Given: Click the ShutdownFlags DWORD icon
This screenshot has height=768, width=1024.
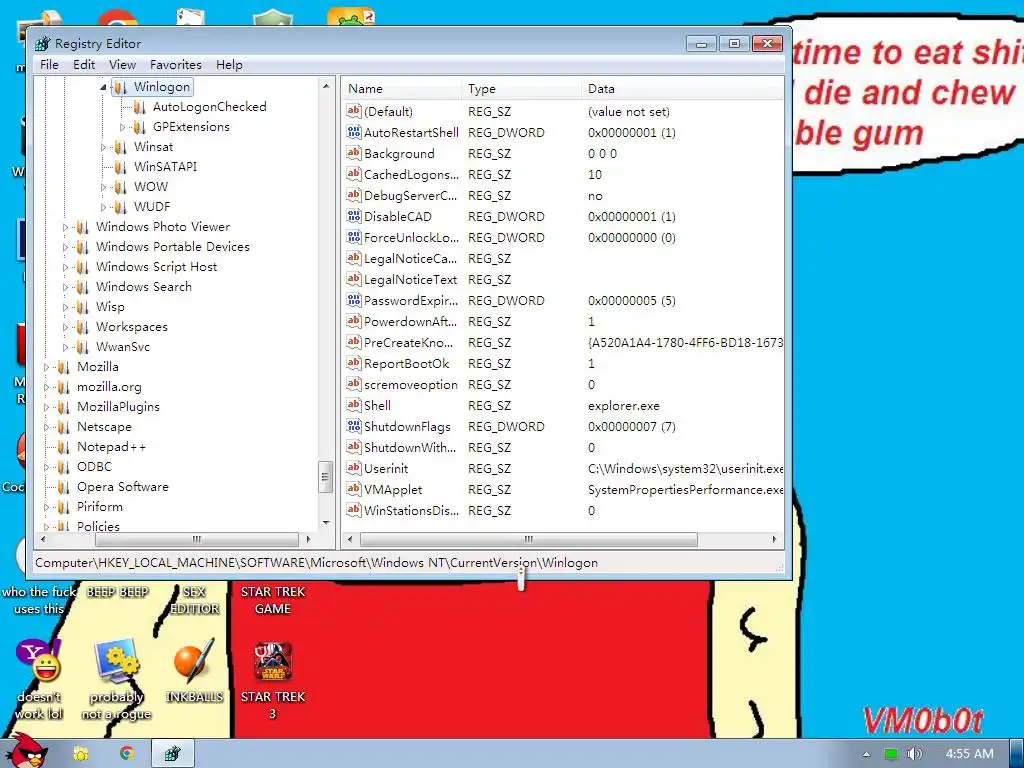Looking at the screenshot, I should pos(353,426).
